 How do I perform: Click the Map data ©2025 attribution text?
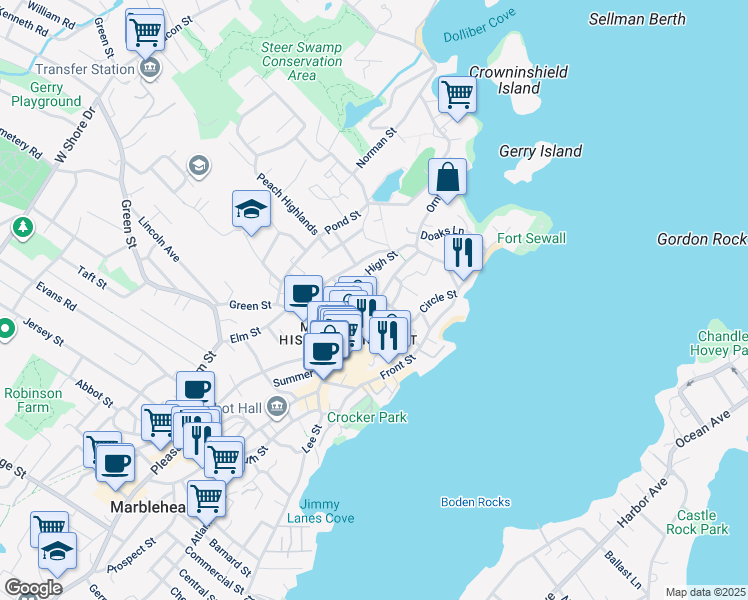705,593
